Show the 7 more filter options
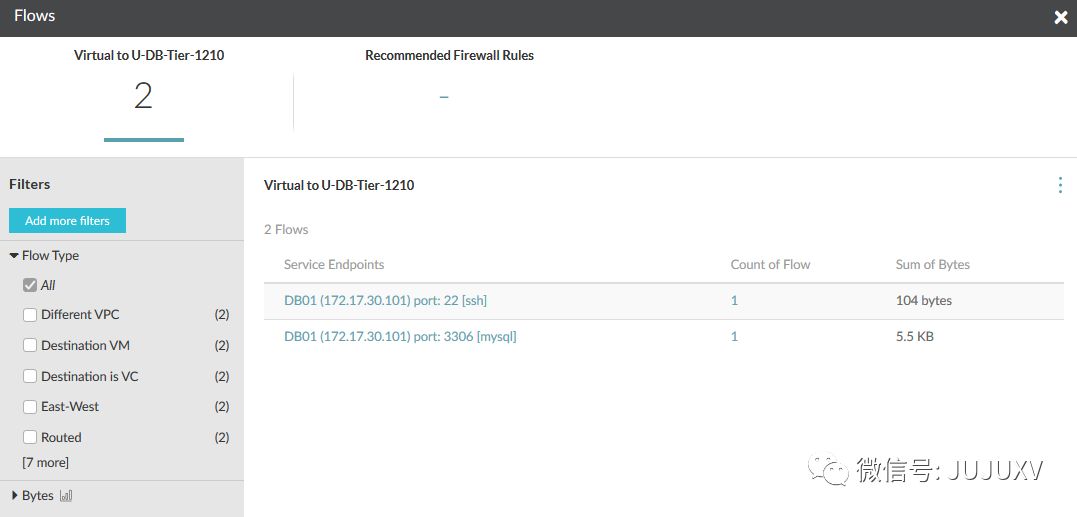 tap(46, 463)
